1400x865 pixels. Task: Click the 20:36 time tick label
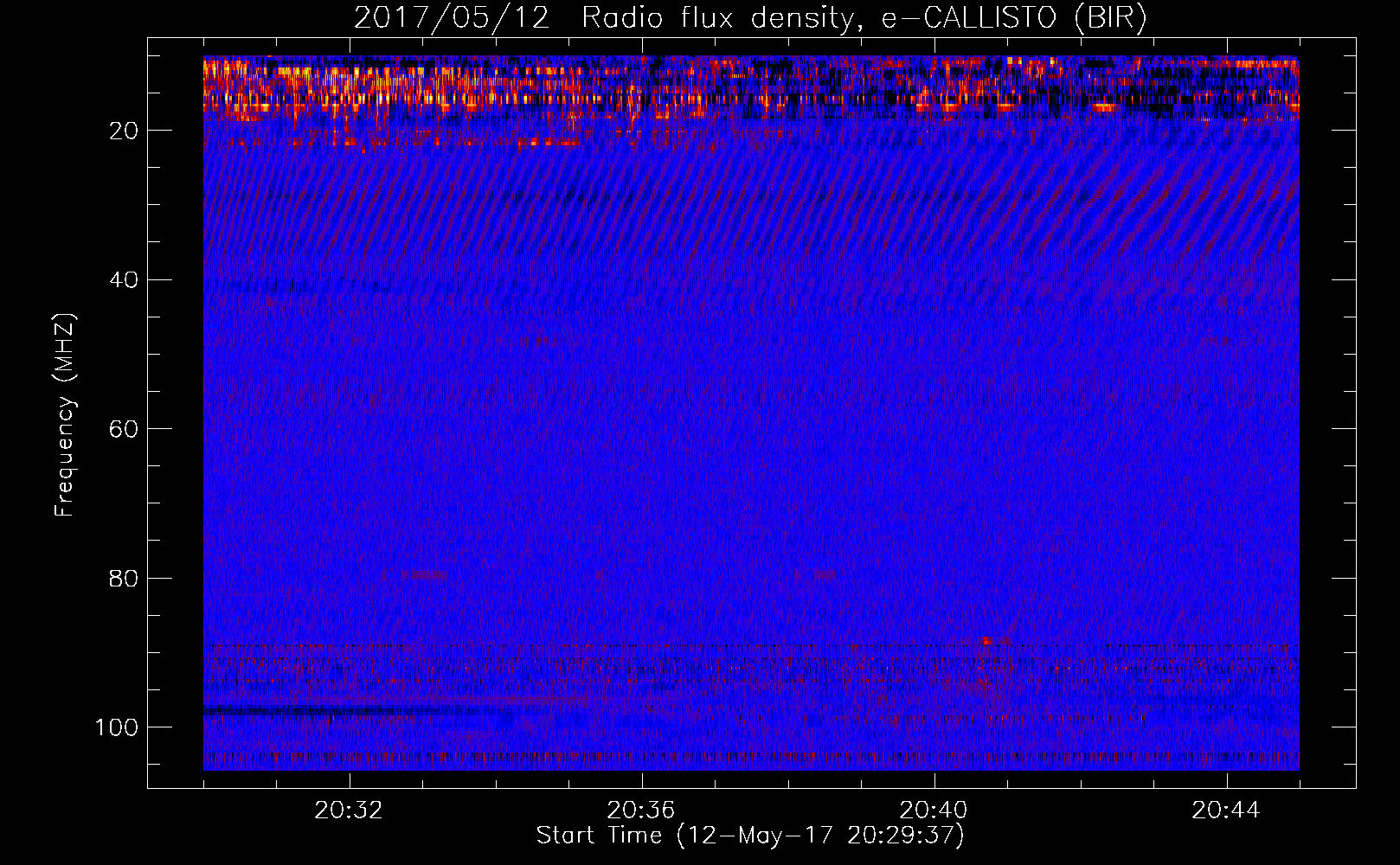641,811
